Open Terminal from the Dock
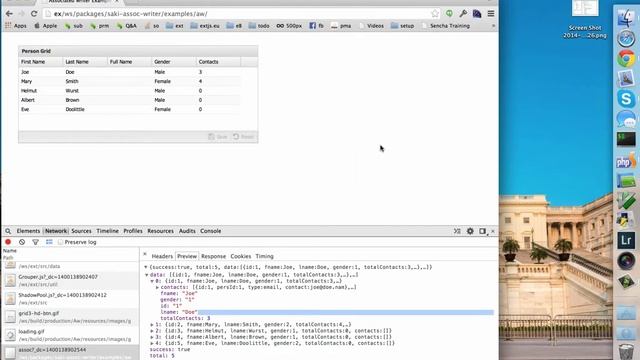This screenshot has width=640, height=360. pyautogui.click(x=626, y=139)
